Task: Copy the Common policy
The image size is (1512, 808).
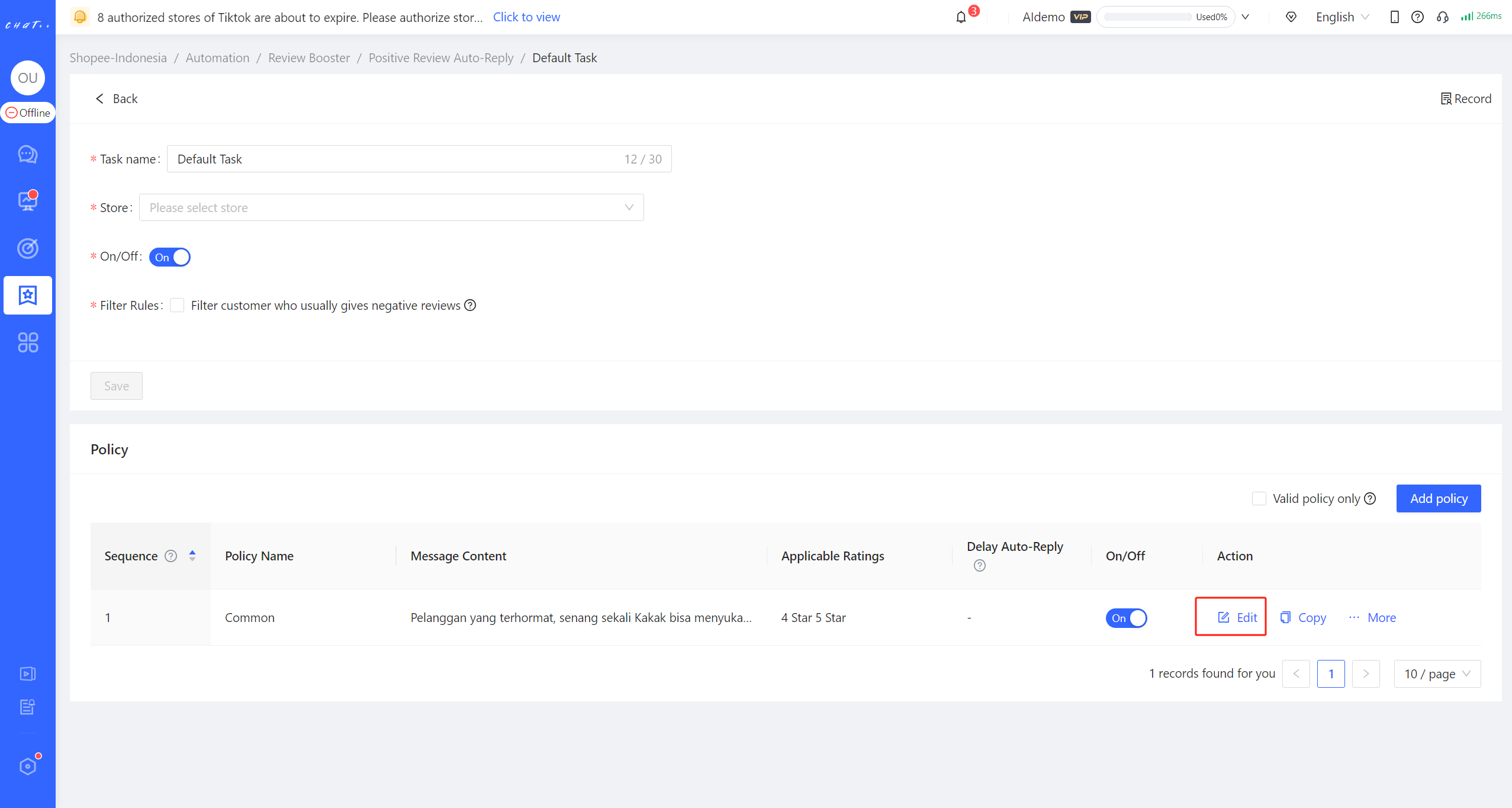Action: pos(1303,617)
